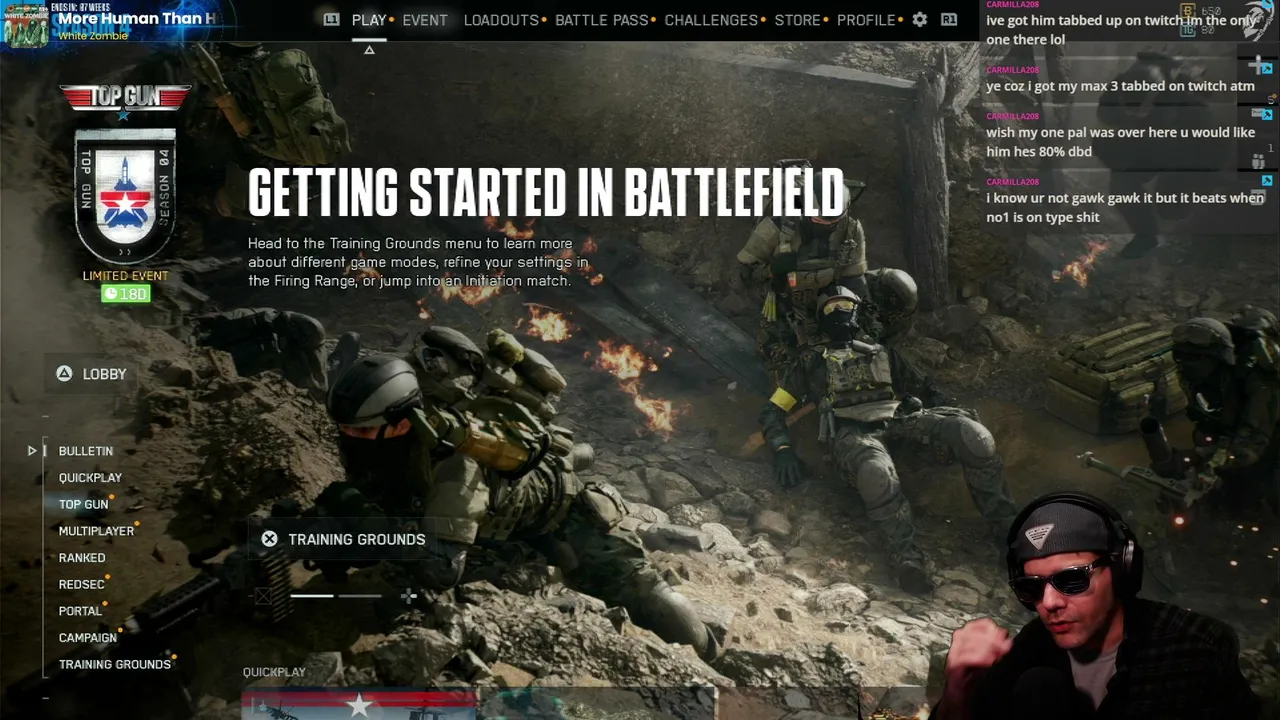Click the crossed-box icon before the page indicators

[x=263, y=596]
